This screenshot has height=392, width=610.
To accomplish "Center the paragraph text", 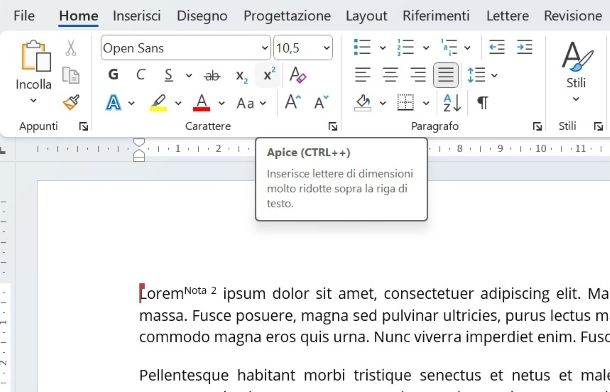I will (x=390, y=75).
